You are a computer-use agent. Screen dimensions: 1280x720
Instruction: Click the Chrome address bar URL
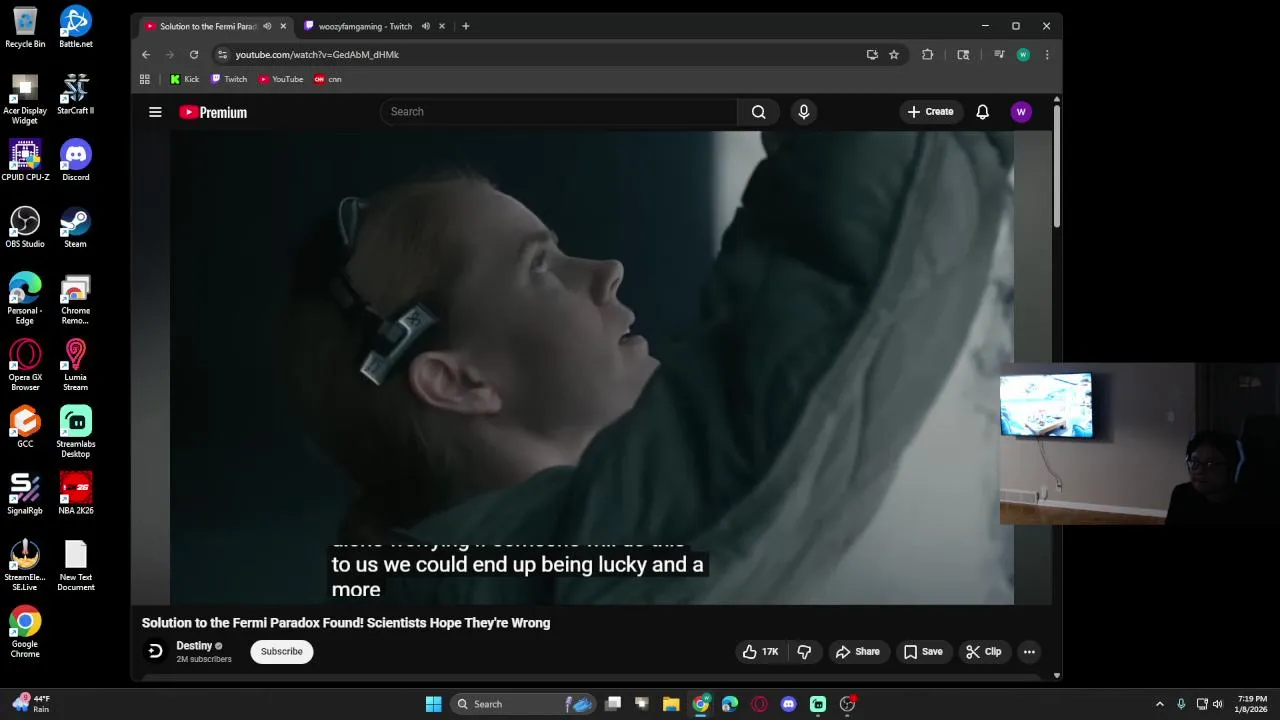tap(317, 55)
